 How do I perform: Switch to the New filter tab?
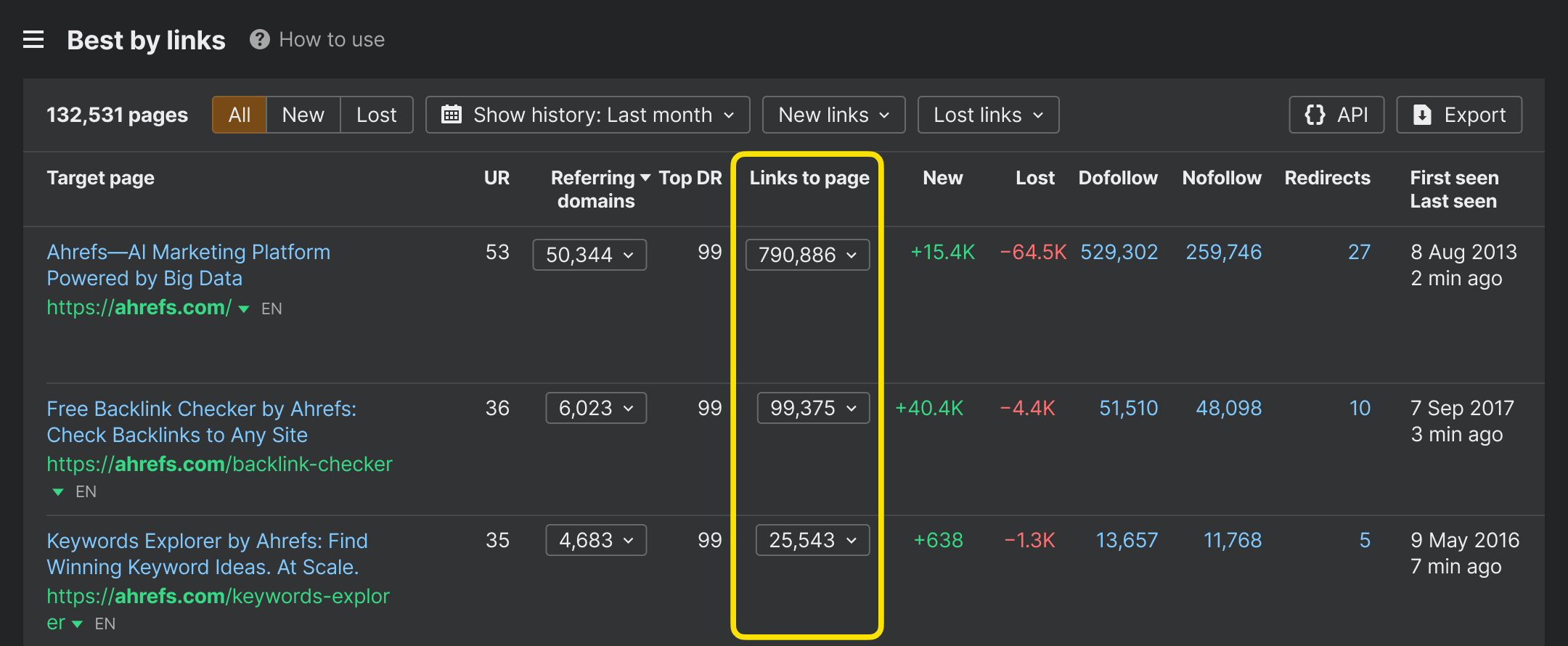tap(303, 115)
